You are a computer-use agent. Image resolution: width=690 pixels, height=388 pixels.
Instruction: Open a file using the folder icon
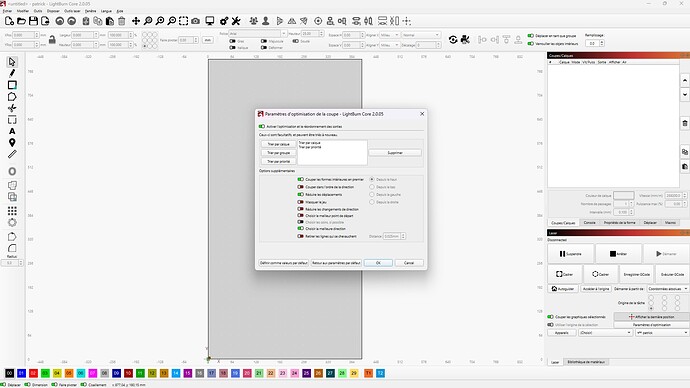click(21, 21)
